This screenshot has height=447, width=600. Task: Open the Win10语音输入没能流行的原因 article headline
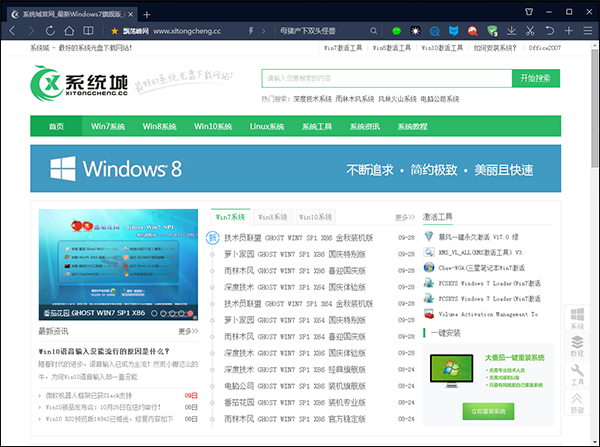coord(104,351)
